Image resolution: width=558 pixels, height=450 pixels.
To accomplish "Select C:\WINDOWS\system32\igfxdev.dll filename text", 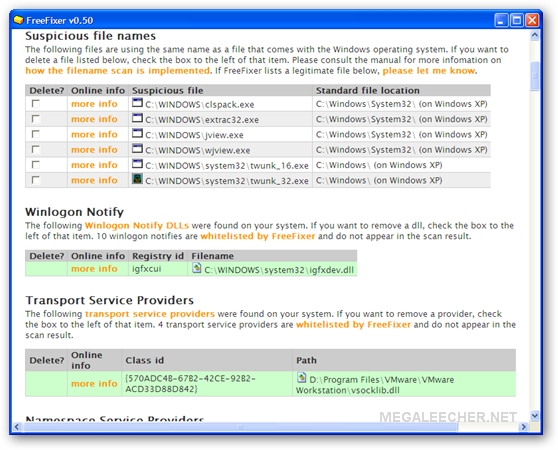I will [279, 270].
